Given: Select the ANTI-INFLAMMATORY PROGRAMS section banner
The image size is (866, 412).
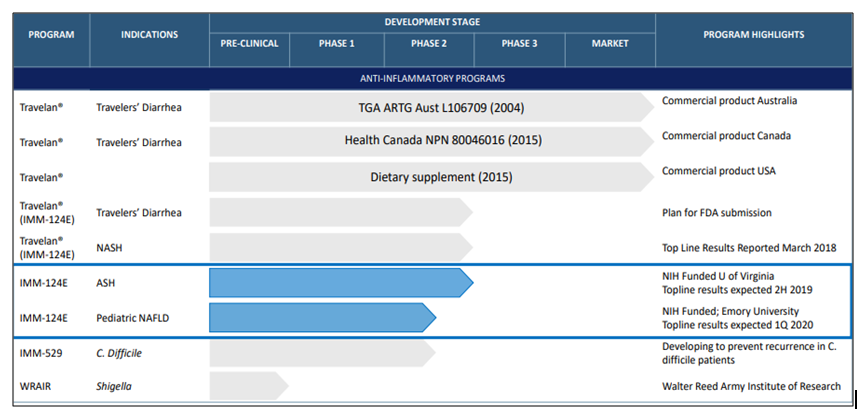Looking at the screenshot, I should (x=432, y=78).
